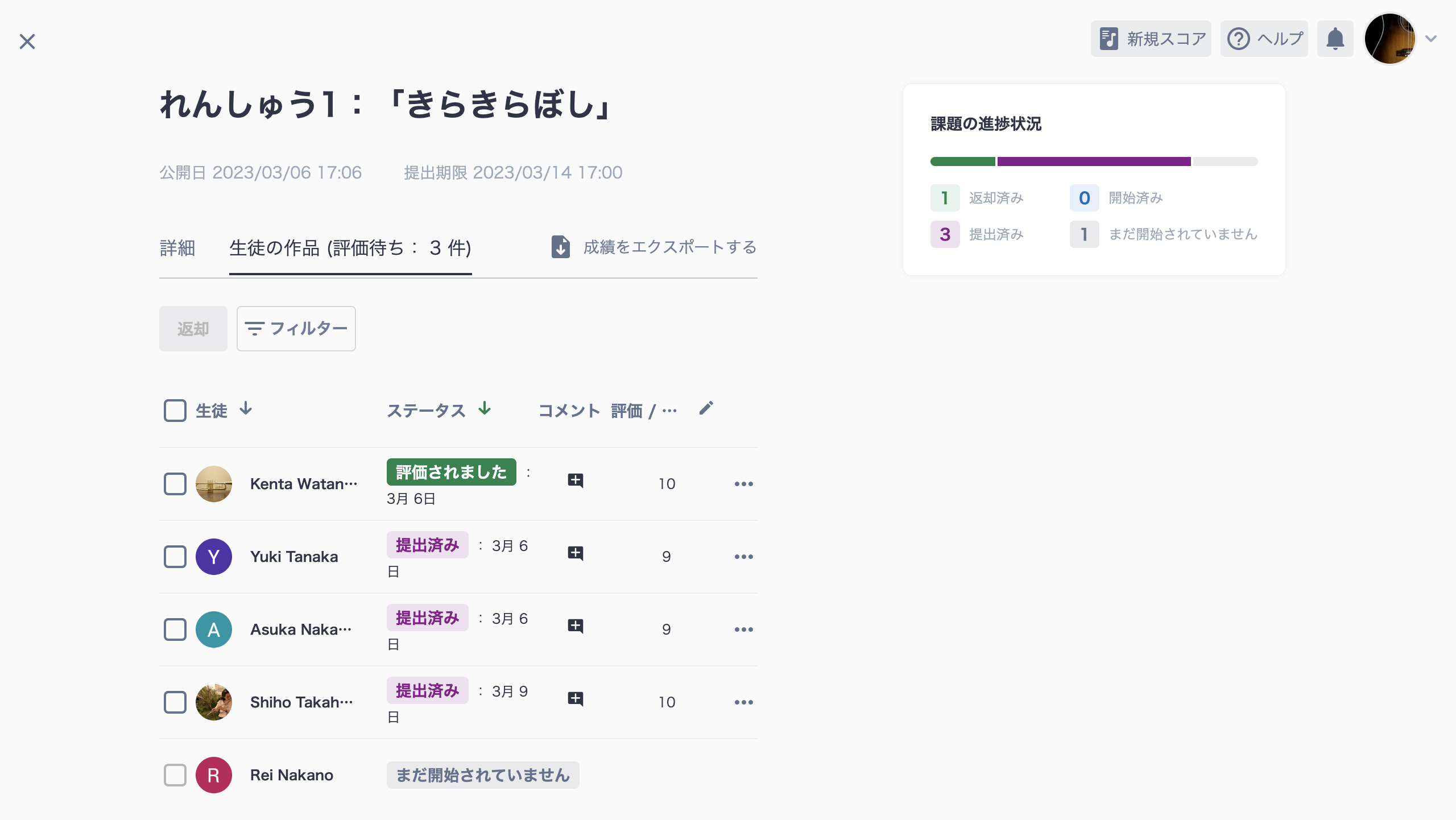The width and height of the screenshot is (1456, 820).
Task: Open the フィルター filter options
Action: point(296,328)
